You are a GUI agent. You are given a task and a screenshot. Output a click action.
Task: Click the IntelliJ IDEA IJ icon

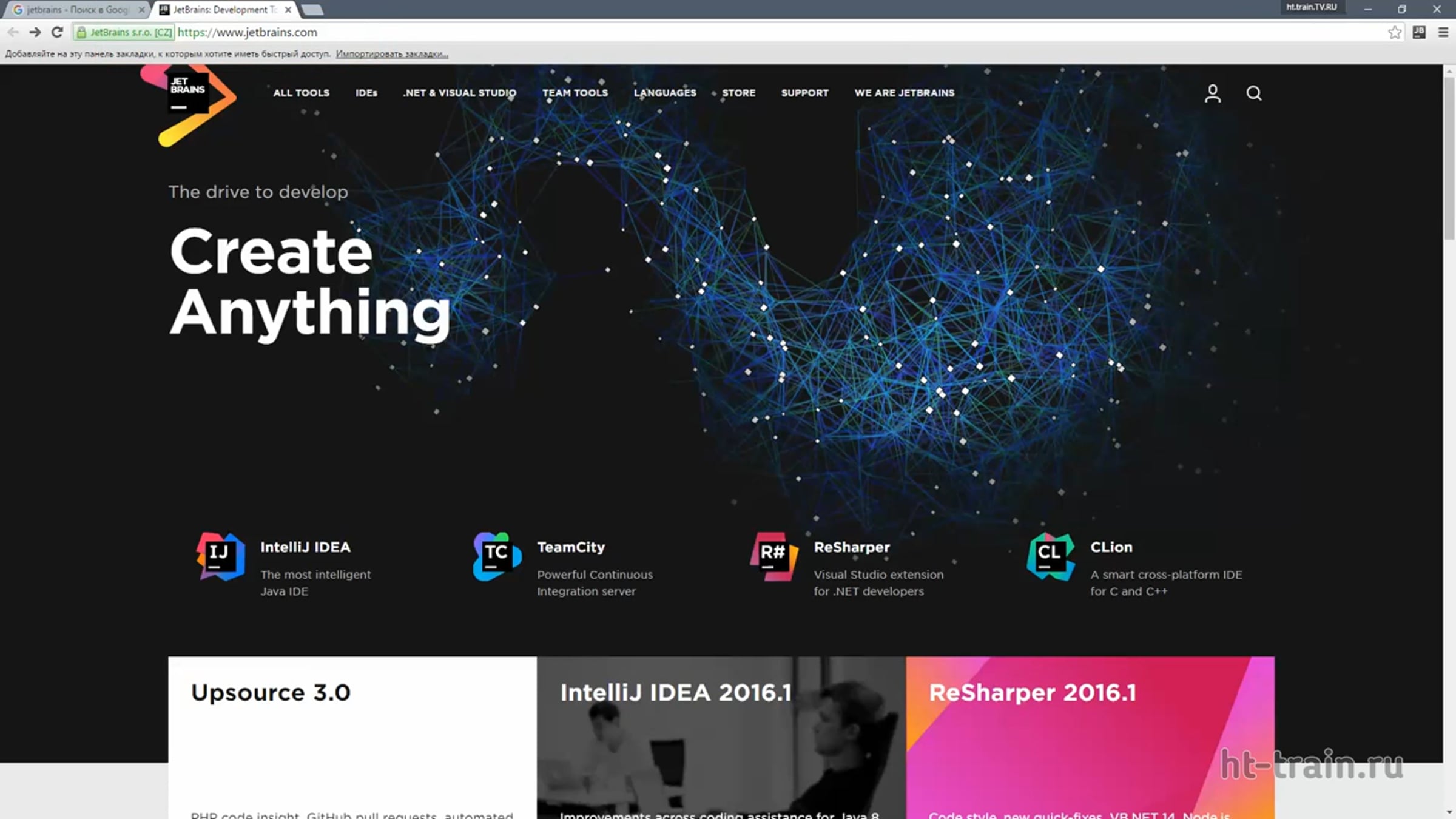click(x=220, y=556)
